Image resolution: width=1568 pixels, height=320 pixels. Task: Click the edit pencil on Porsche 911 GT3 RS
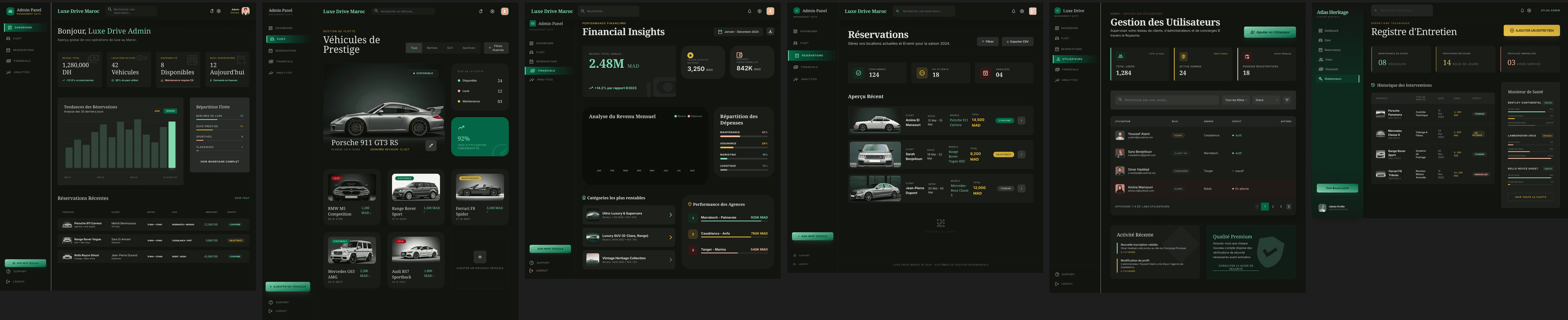coord(431,145)
